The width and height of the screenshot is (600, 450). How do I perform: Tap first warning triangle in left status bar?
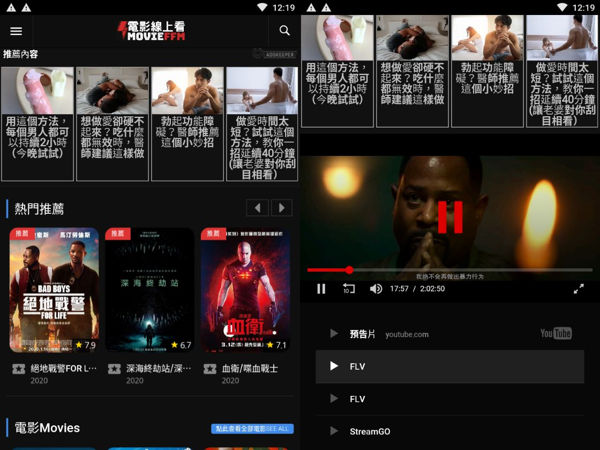tap(11, 7)
